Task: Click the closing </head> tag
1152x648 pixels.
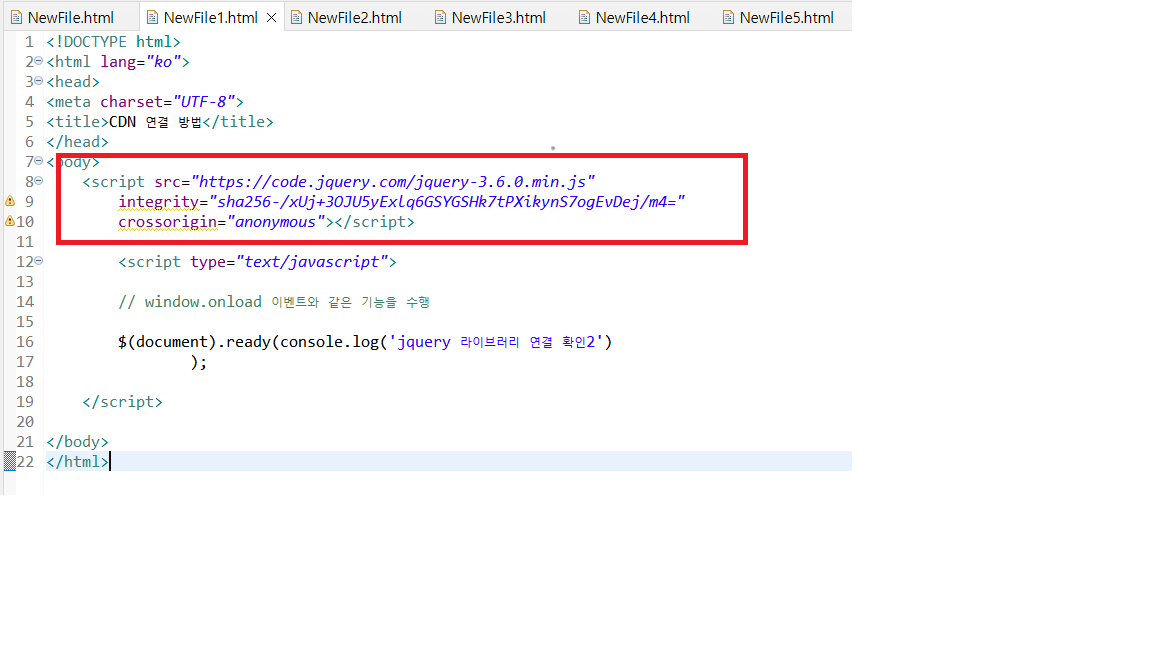Action: [x=77, y=142]
